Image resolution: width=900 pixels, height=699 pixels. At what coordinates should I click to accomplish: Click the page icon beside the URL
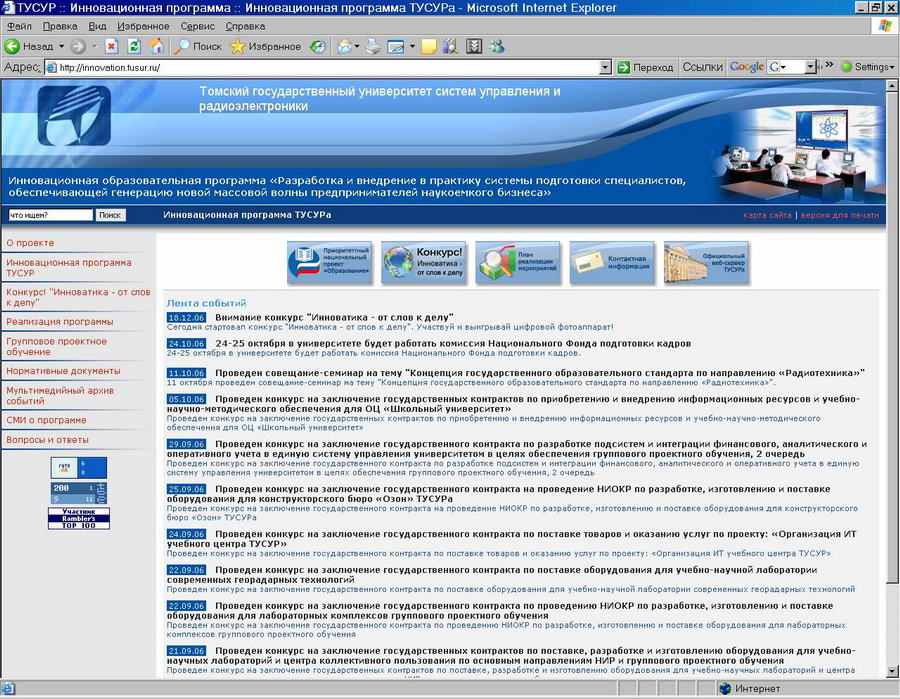click(51, 68)
